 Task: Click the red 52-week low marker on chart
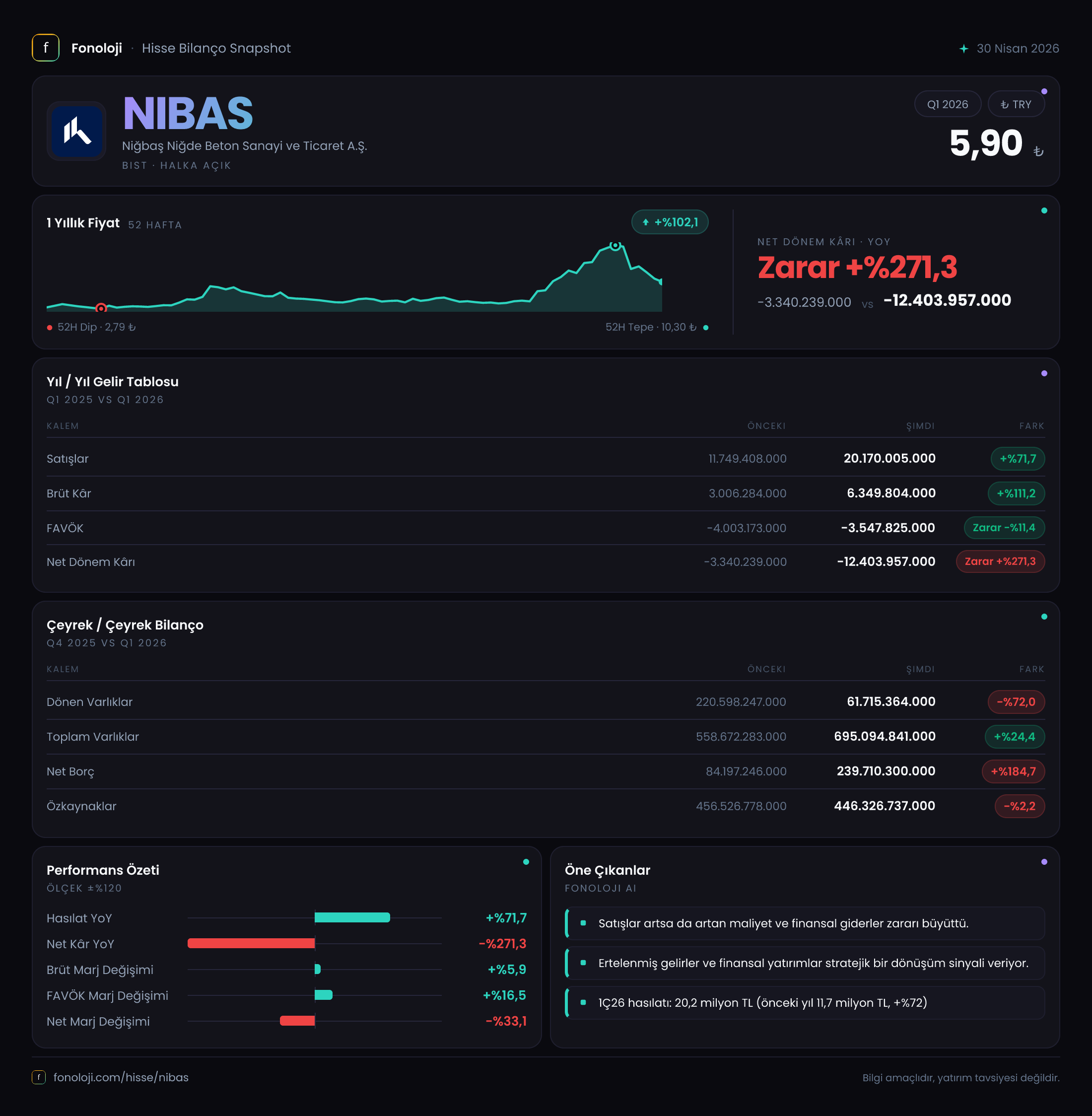101,308
